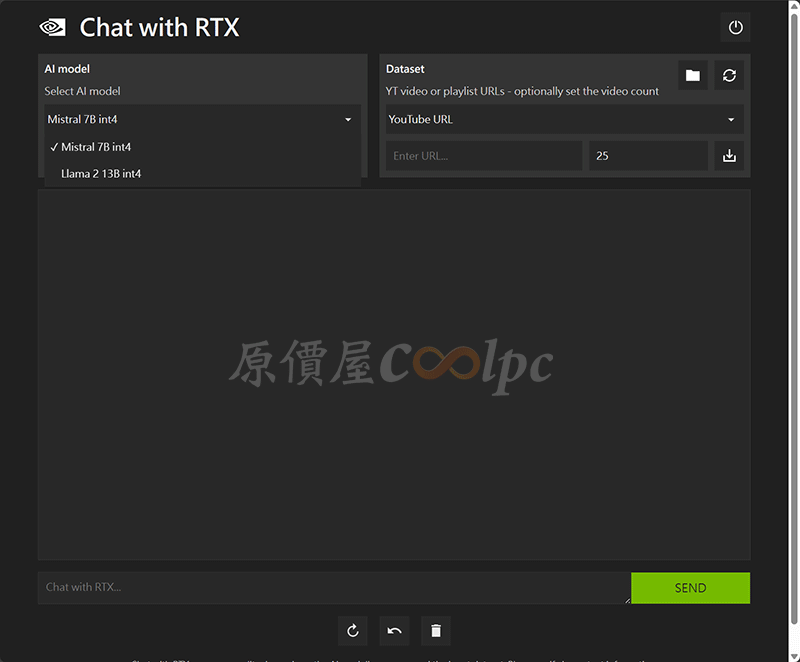Click the Chat with RTX title

[159, 28]
